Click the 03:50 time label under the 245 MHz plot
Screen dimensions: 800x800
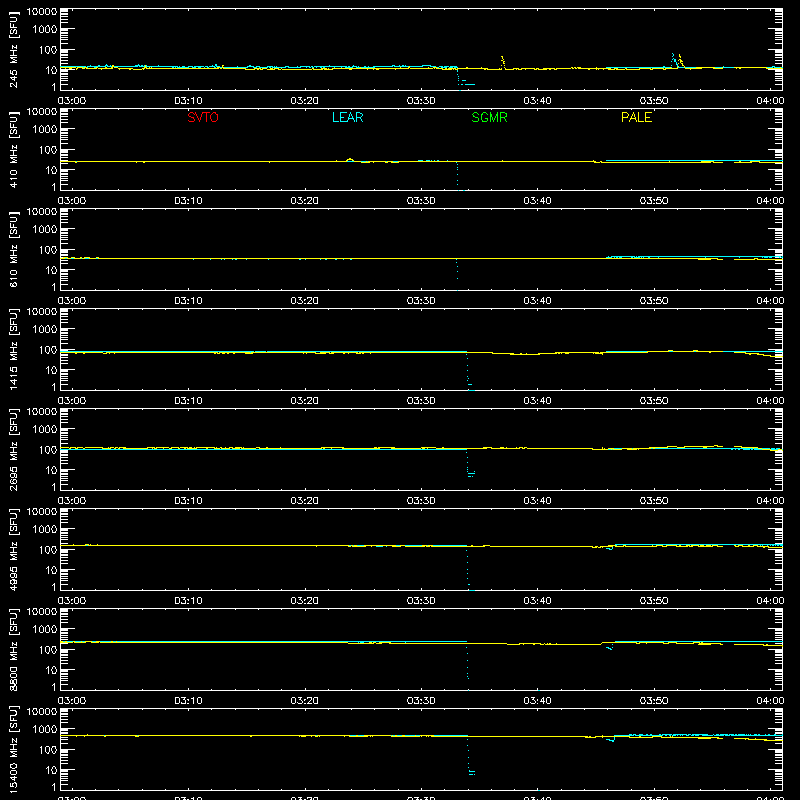pyautogui.click(x=654, y=101)
